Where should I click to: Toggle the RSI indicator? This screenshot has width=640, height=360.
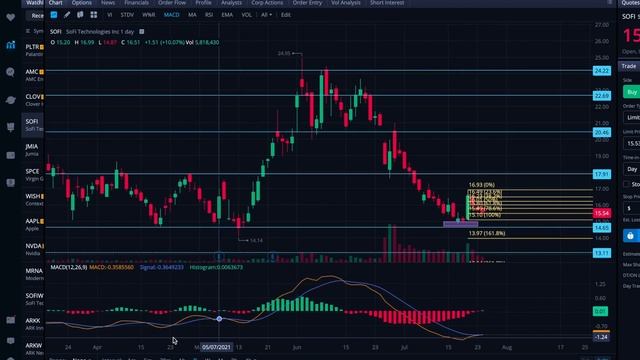[209, 15]
